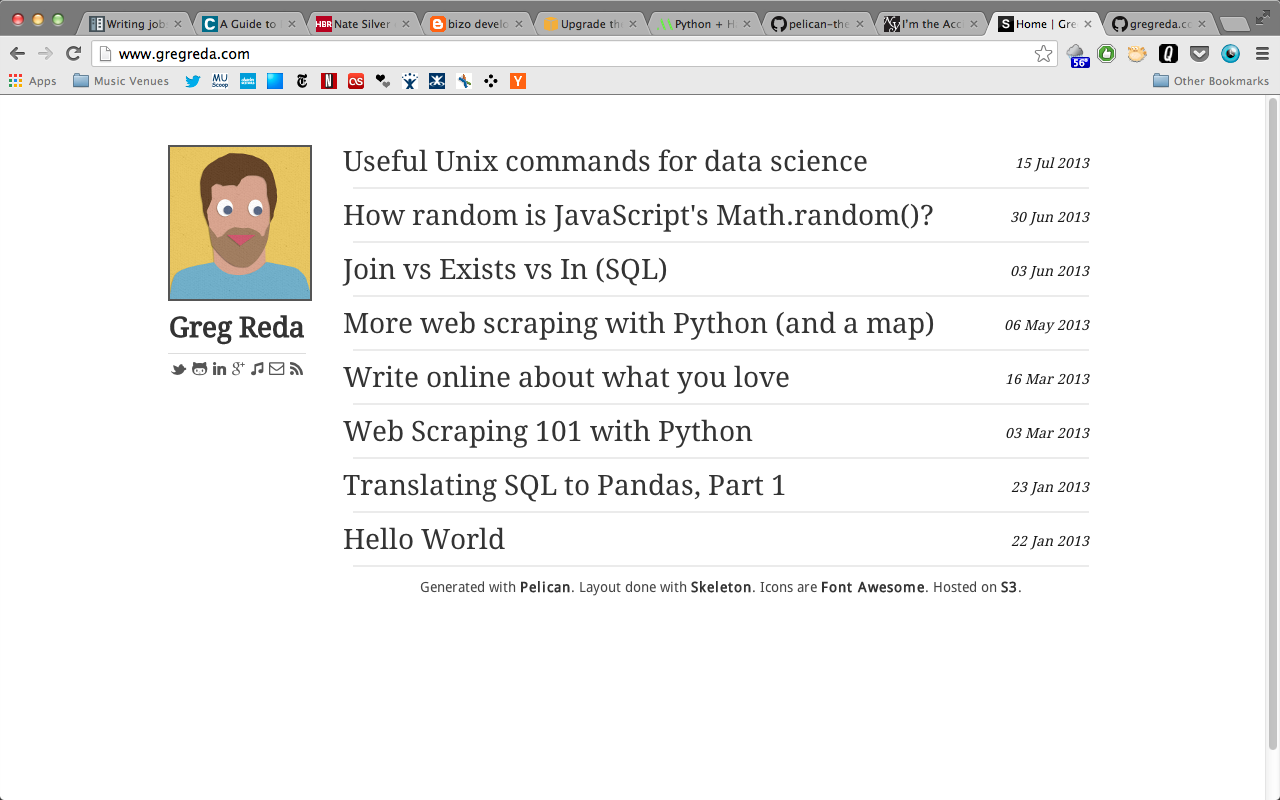Screen dimensions: 1280x800
Task: Open the Google Plus icon under Greg Reda
Action: 238,369
